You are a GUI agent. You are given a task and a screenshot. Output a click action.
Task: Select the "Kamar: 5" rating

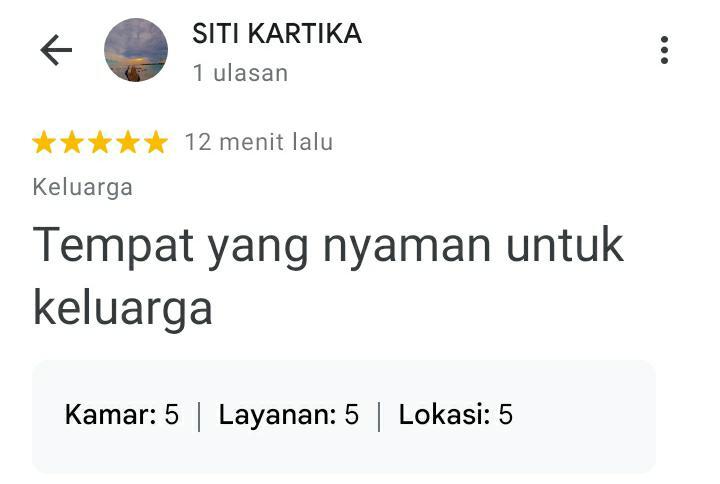pyautogui.click(x=122, y=415)
